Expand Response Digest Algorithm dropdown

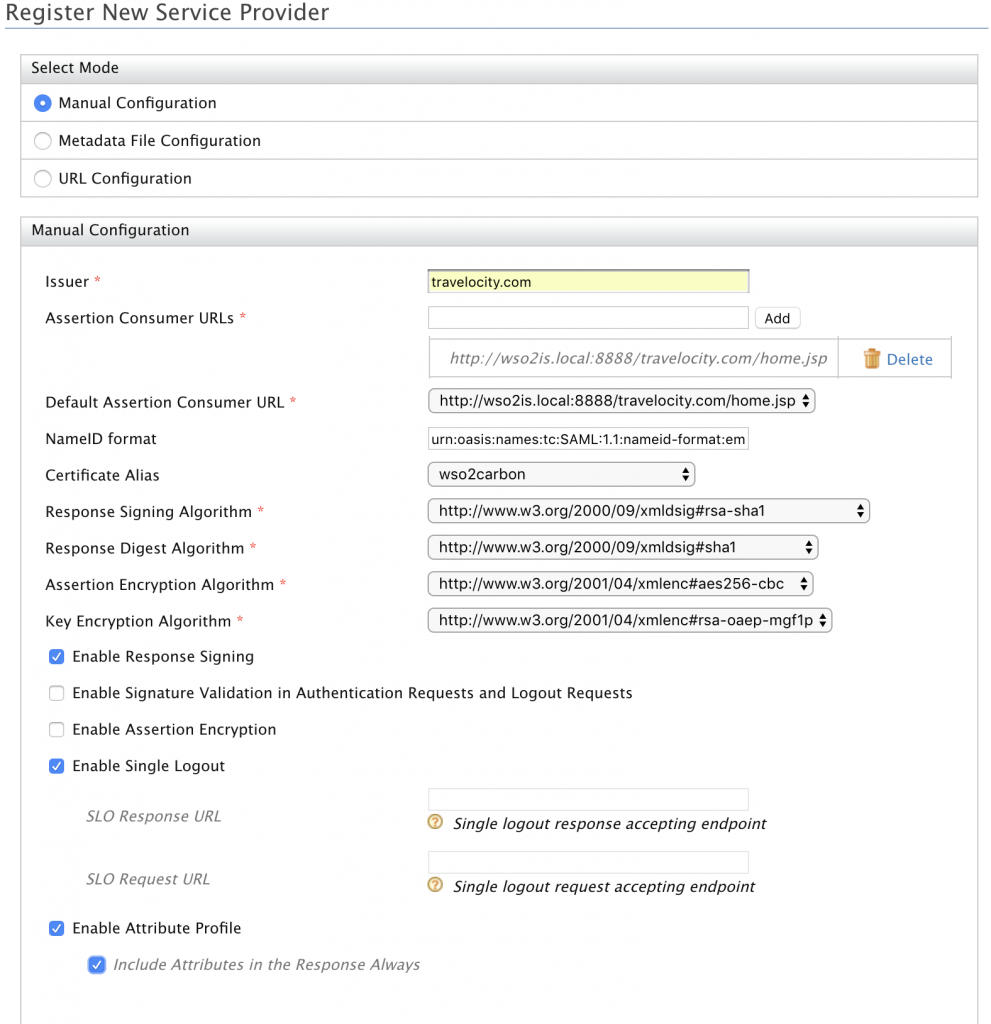point(622,547)
